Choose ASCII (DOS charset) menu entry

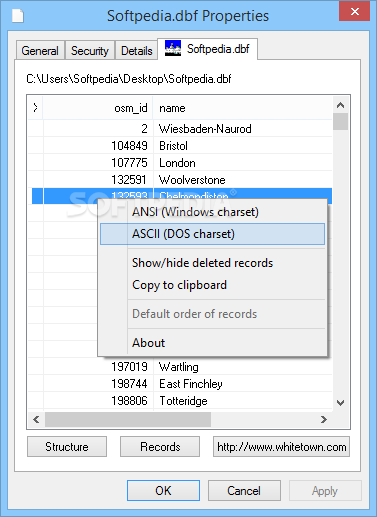[x=212, y=234]
